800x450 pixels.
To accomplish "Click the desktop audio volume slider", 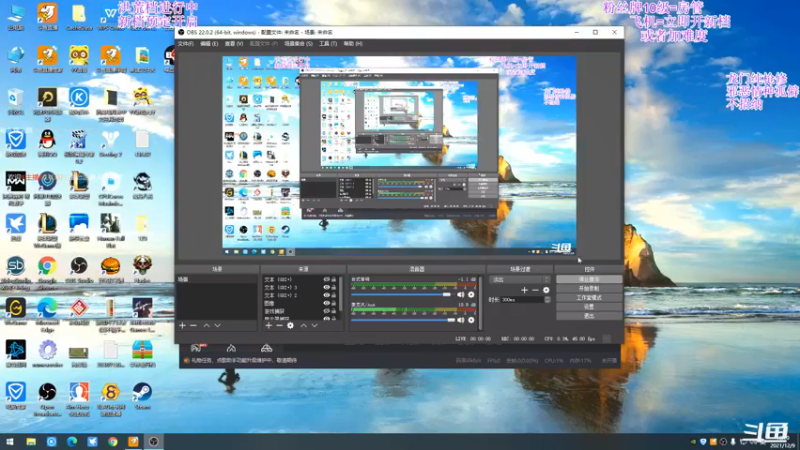I will tap(401, 294).
